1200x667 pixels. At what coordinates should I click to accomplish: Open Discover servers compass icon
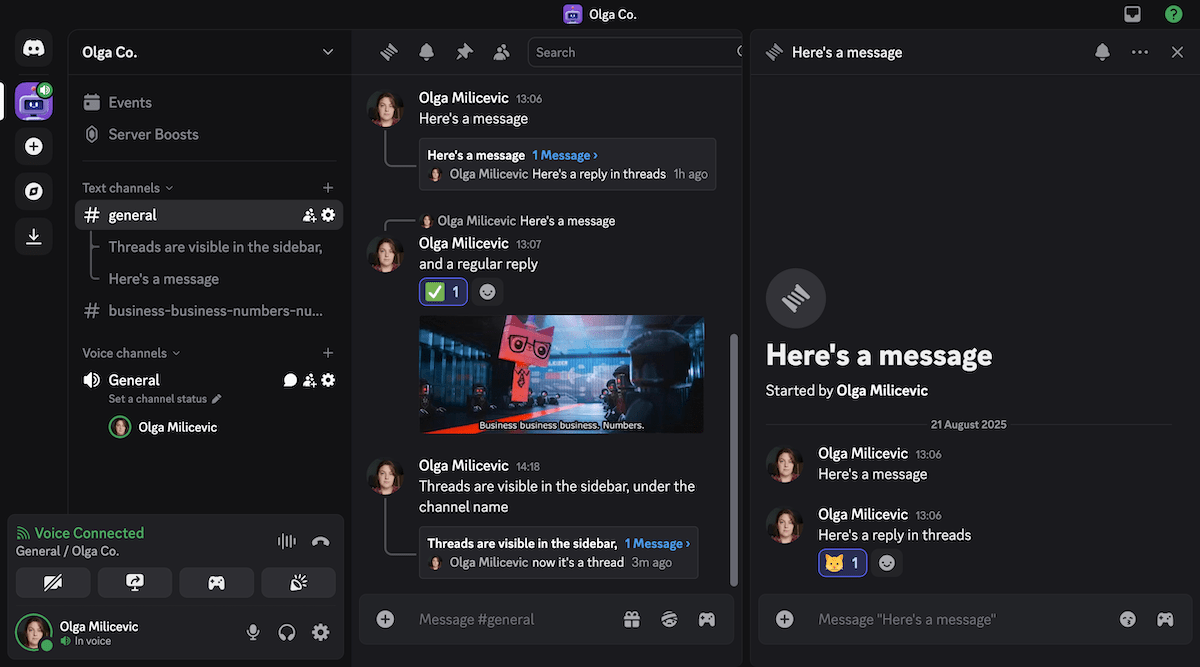point(34,191)
